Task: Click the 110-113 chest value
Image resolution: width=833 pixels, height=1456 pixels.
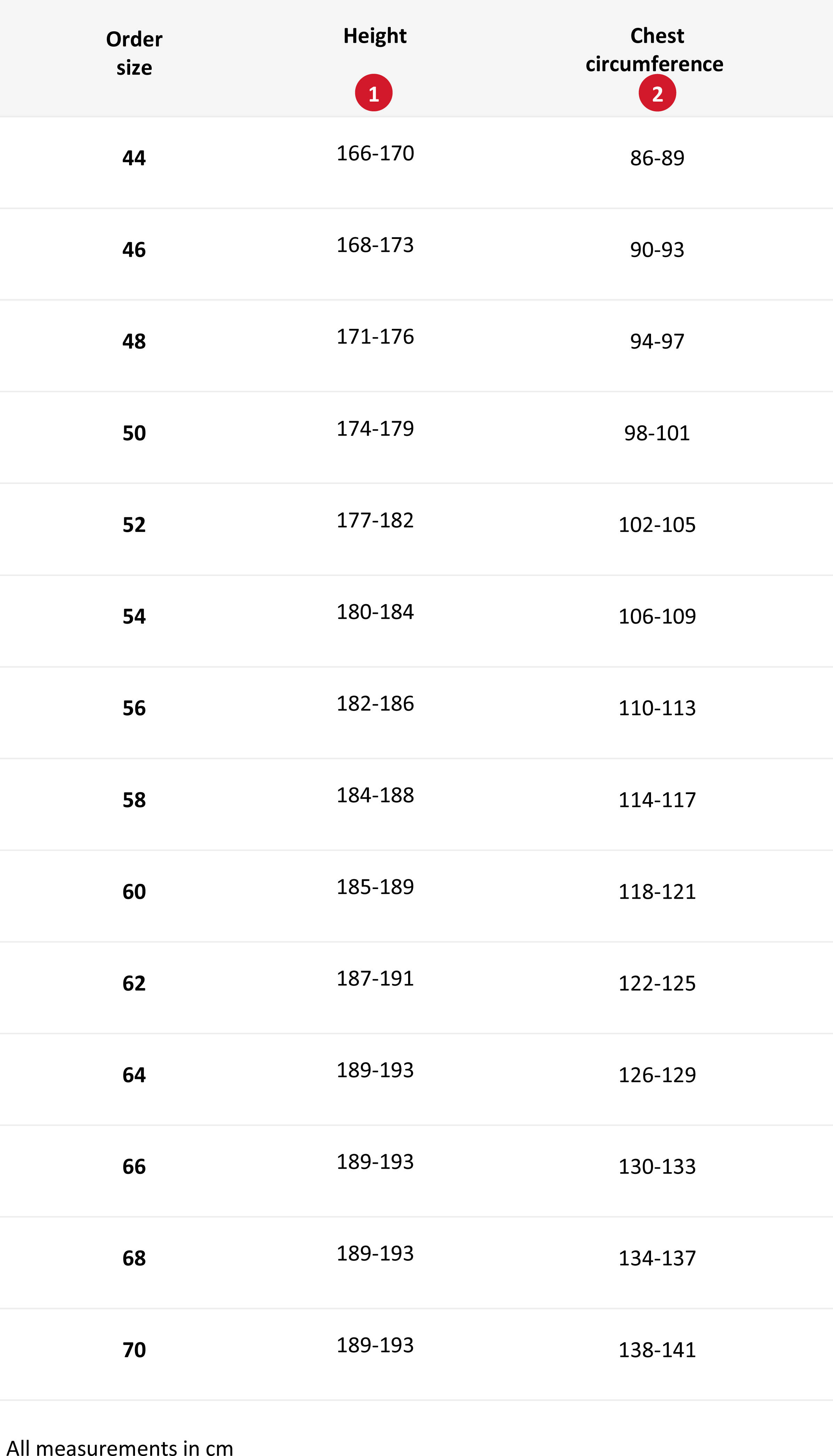Action: click(x=657, y=708)
